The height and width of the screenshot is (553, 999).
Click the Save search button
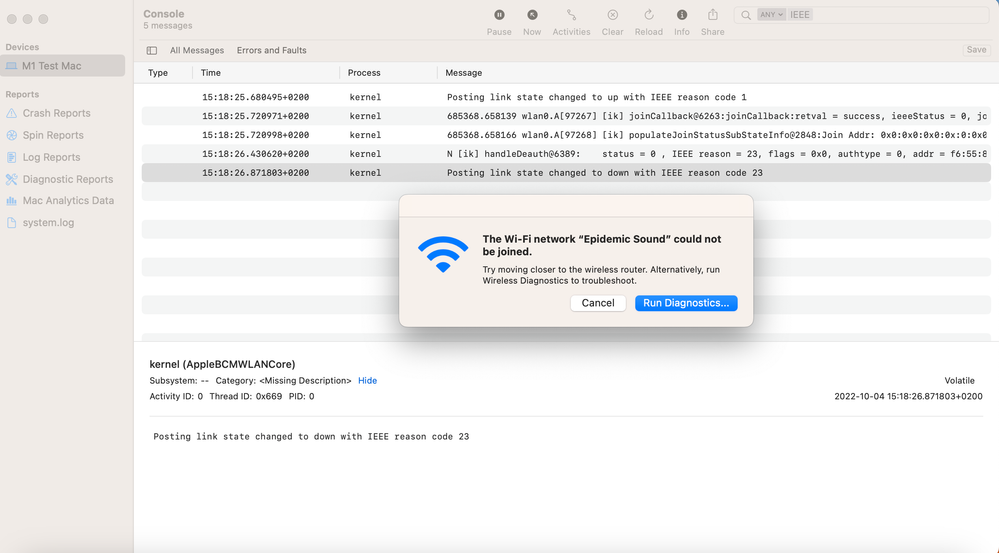[x=976, y=50]
